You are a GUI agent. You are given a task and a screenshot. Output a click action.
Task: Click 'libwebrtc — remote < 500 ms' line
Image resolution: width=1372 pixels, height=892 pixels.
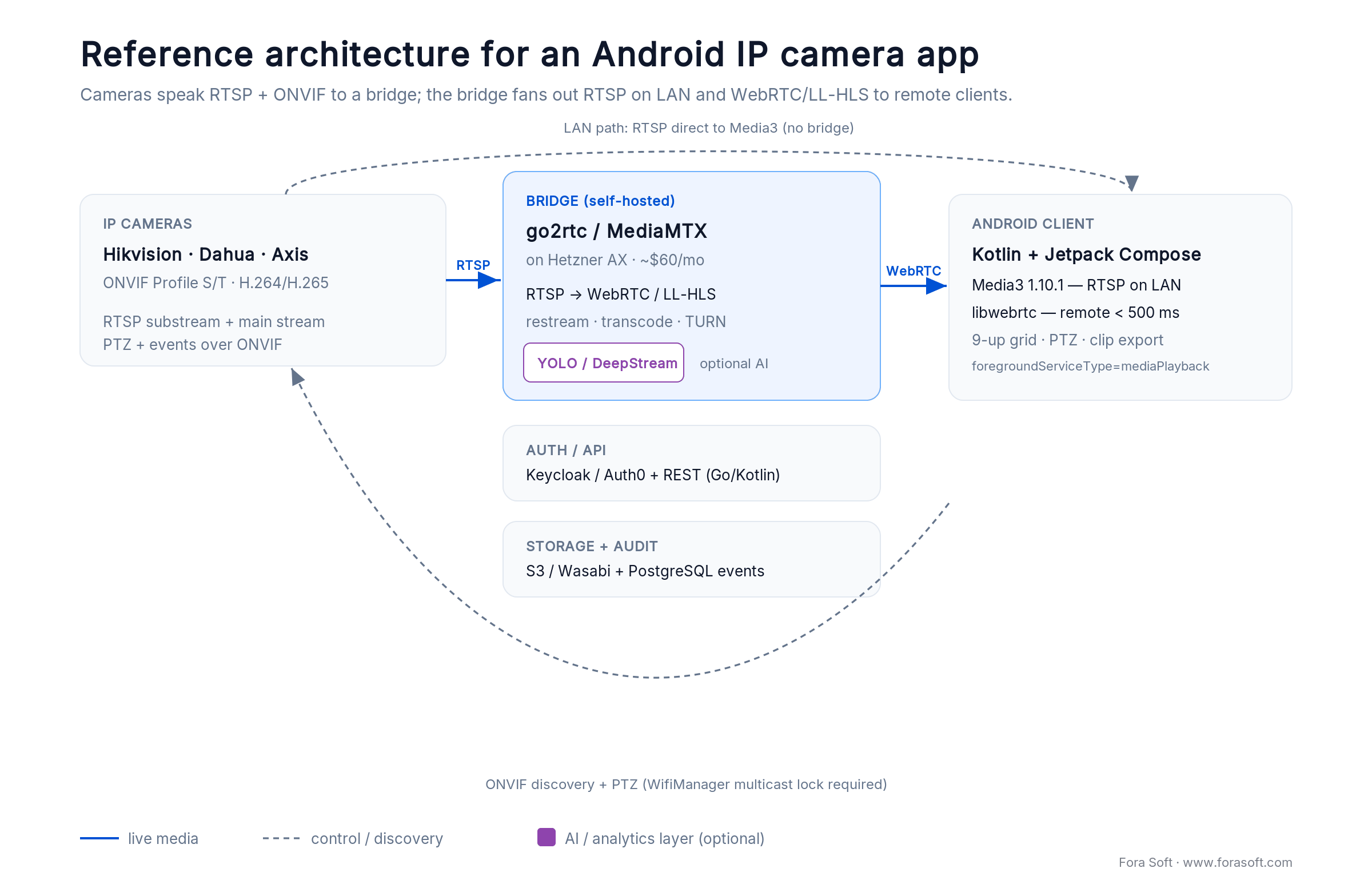[x=1076, y=313]
